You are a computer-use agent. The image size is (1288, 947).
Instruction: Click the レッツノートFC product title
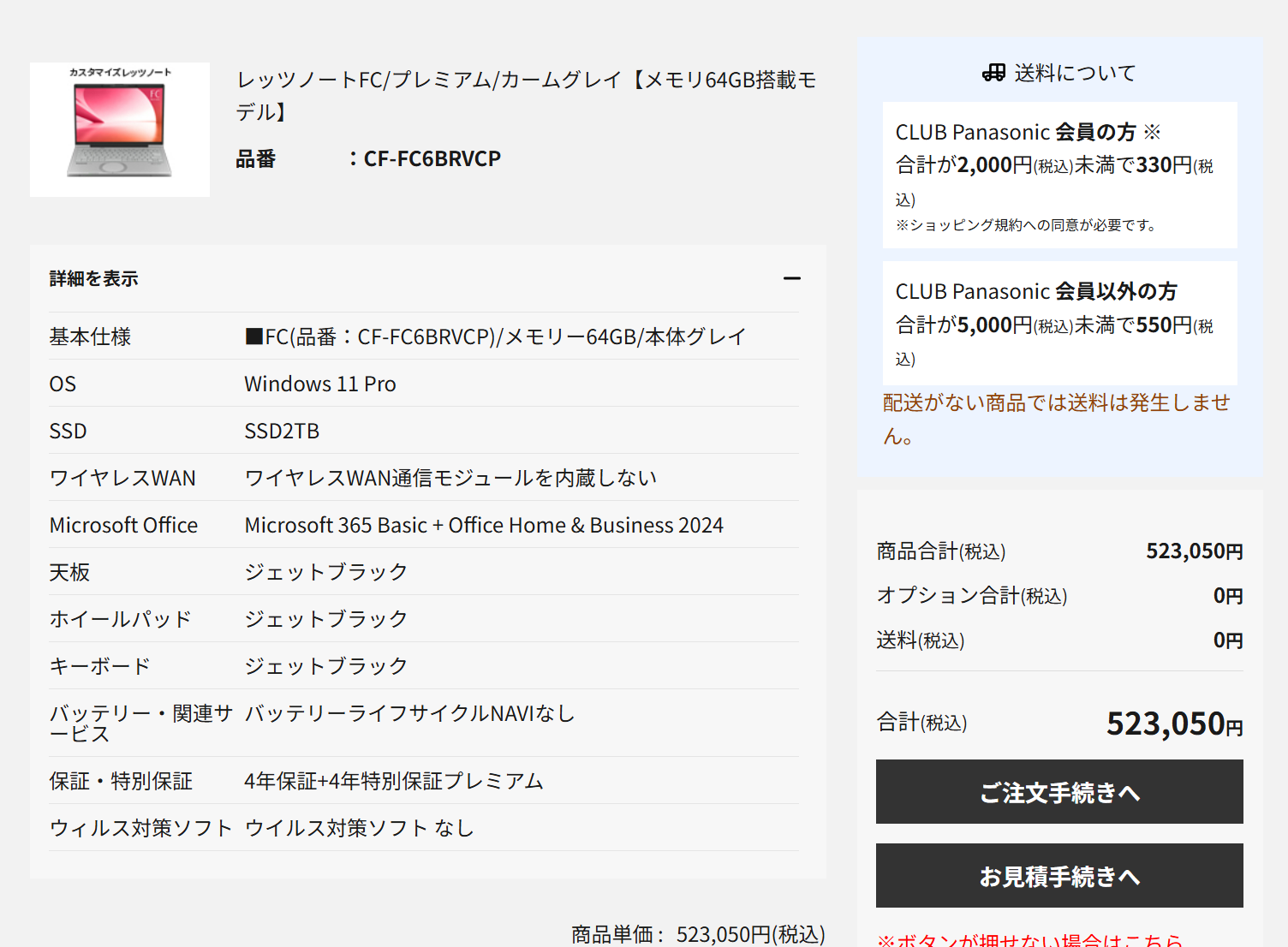tap(526, 95)
